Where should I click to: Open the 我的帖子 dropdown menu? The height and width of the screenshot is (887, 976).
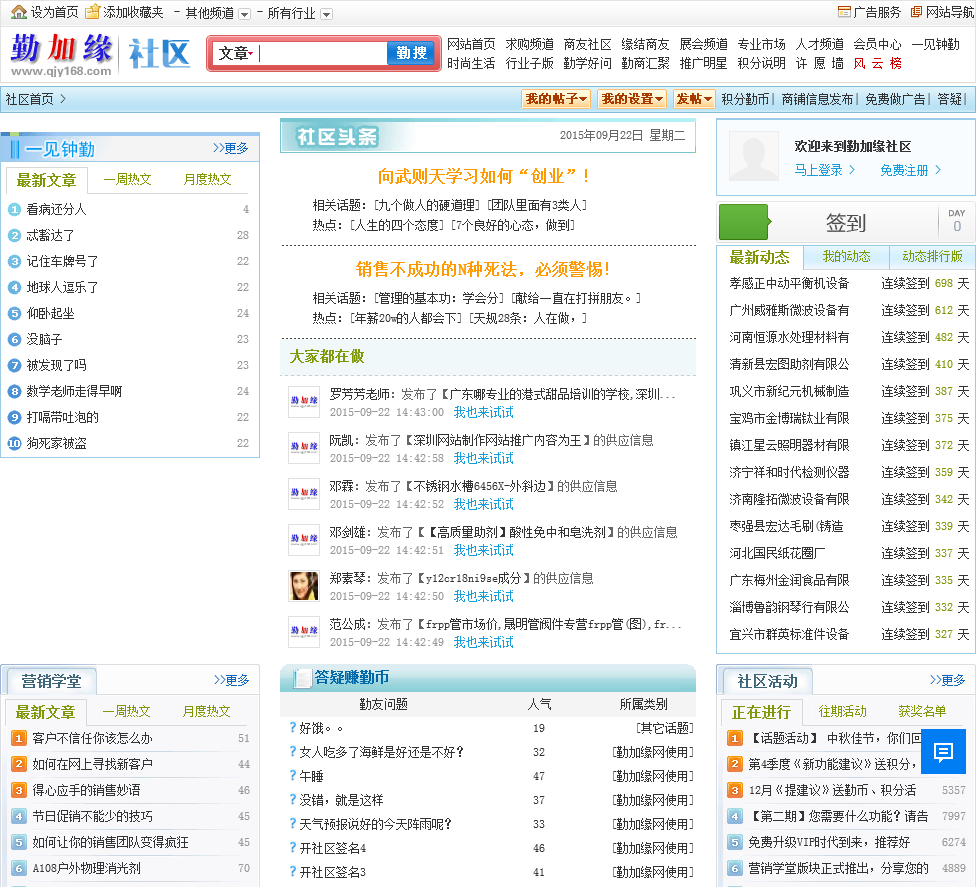coord(557,99)
